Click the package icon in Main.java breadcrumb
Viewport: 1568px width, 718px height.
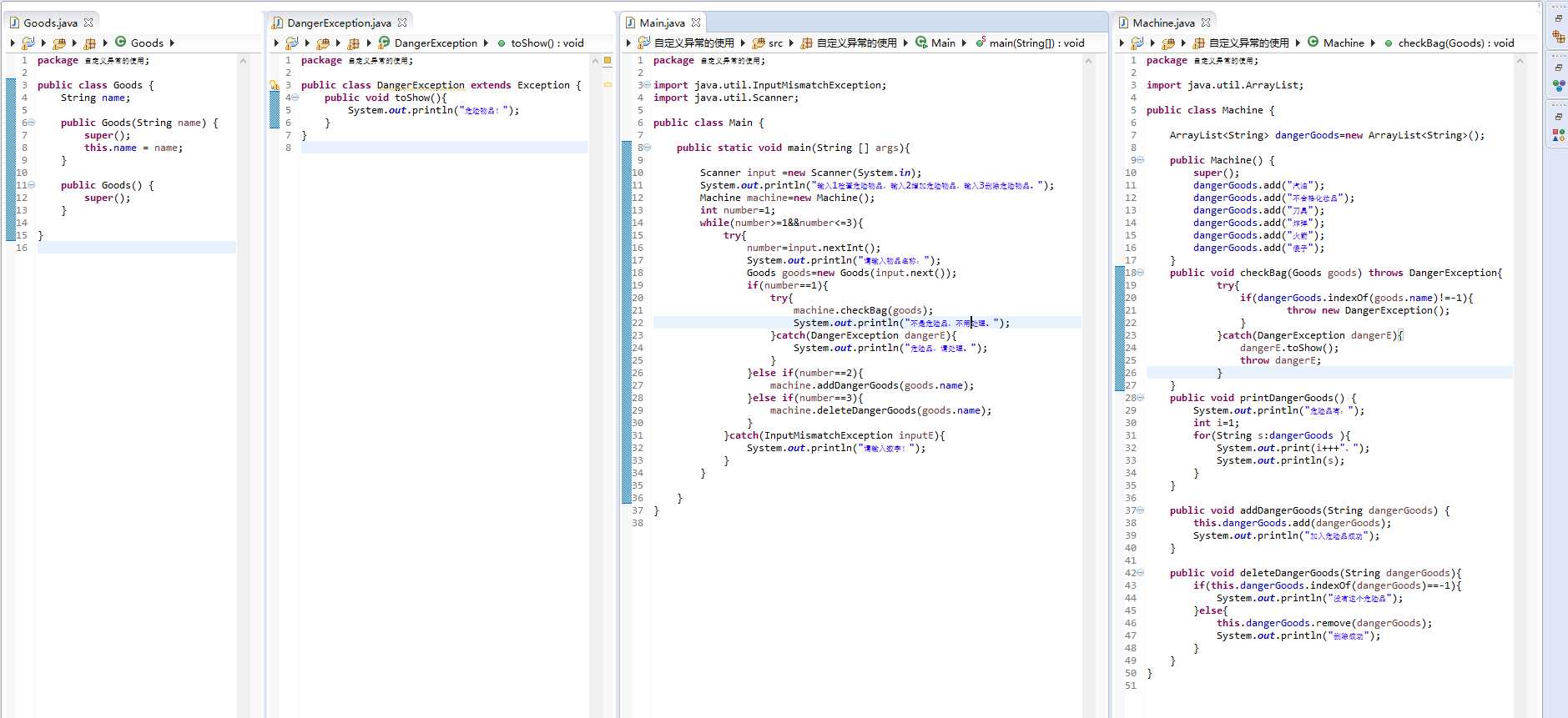(806, 43)
